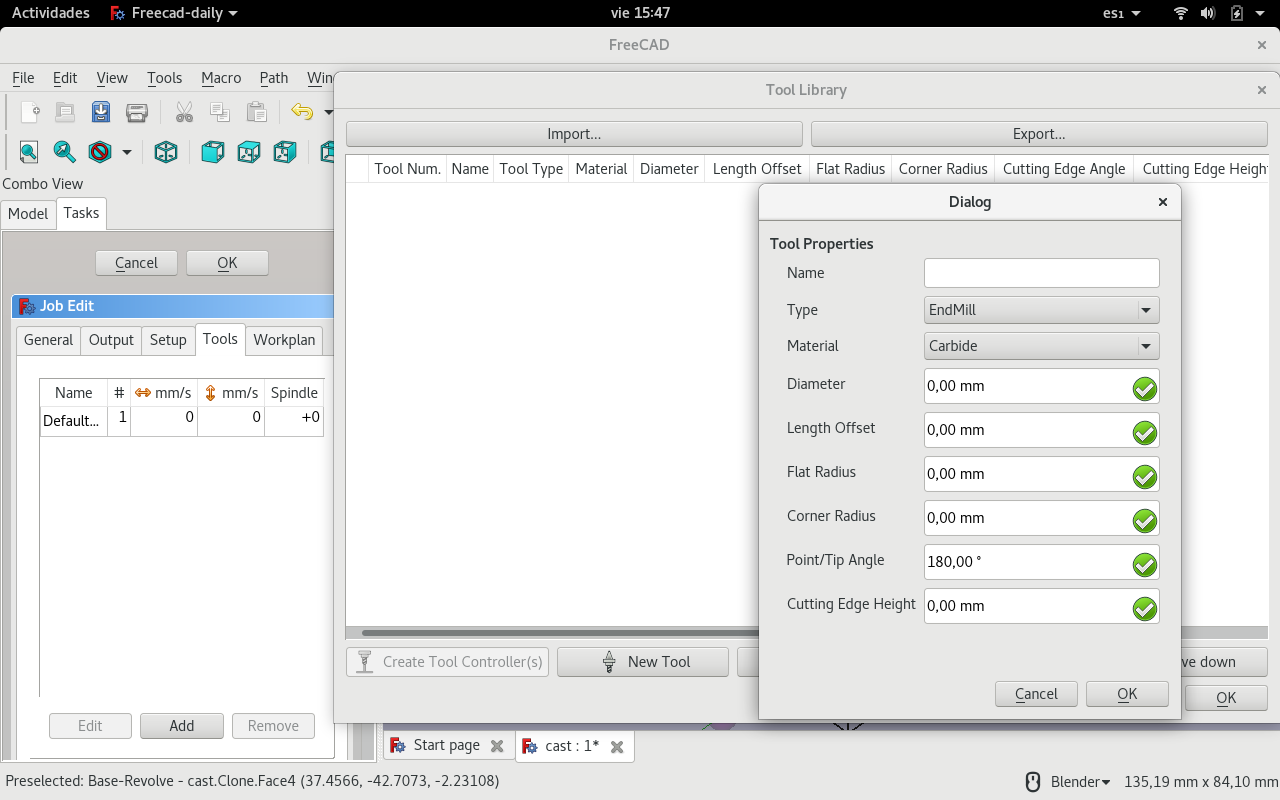Open the Path menu
1280x800 pixels.
pos(274,78)
